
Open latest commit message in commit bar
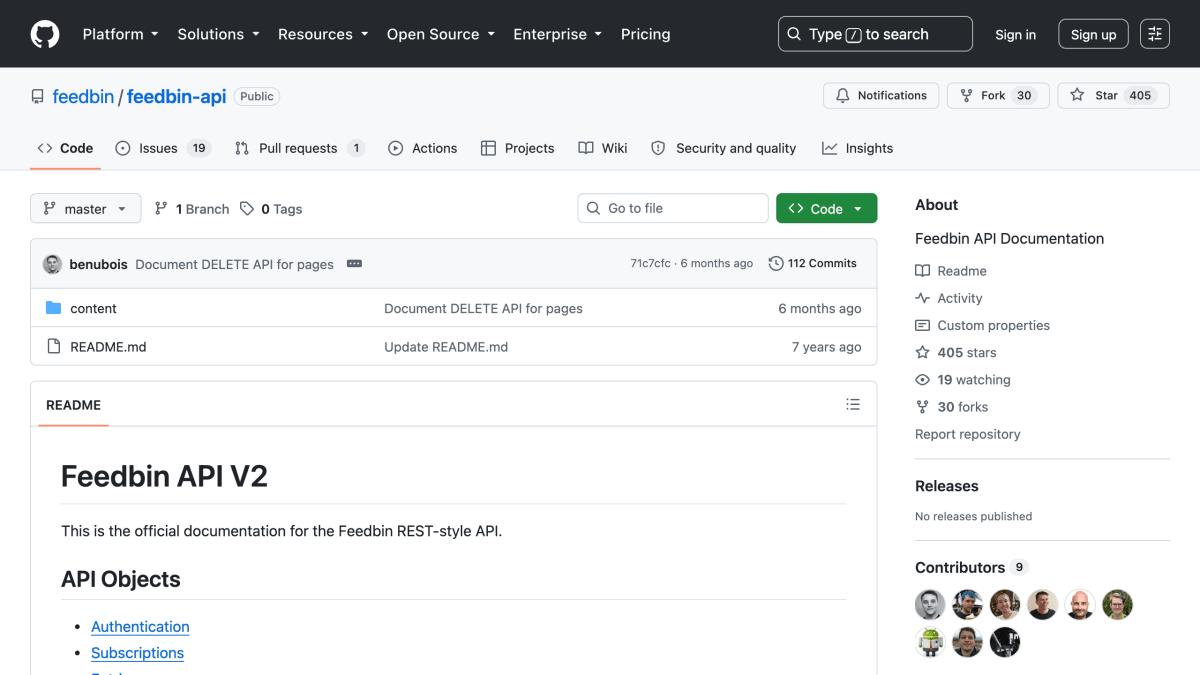click(234, 264)
